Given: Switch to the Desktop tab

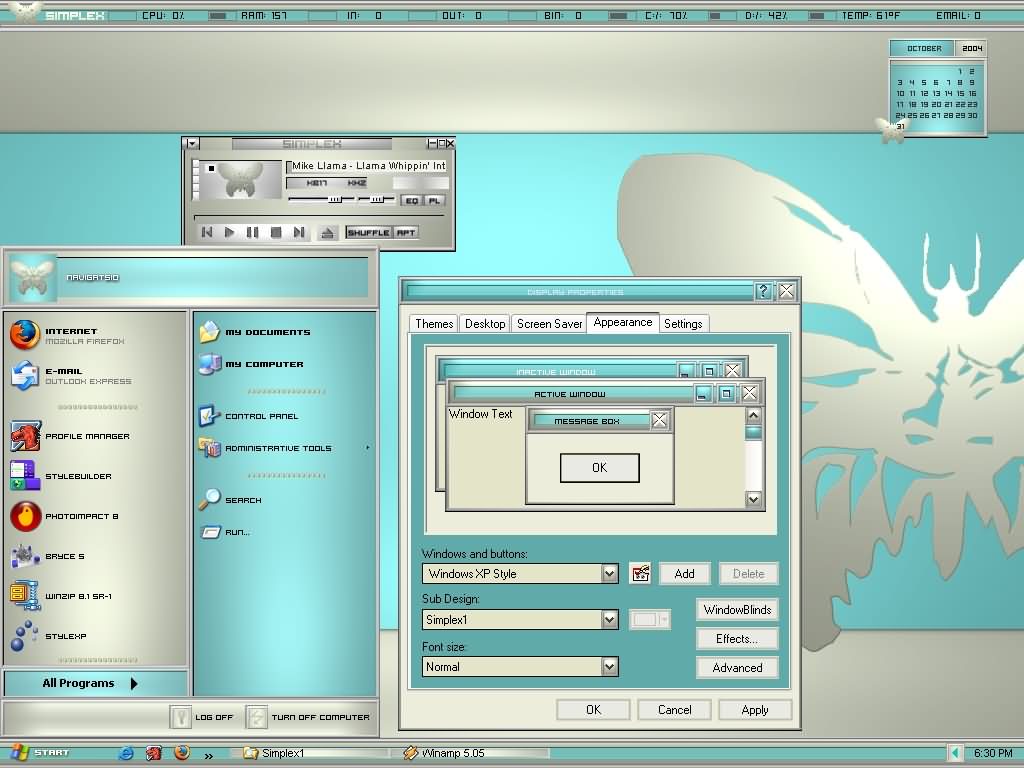Looking at the screenshot, I should click(x=485, y=324).
